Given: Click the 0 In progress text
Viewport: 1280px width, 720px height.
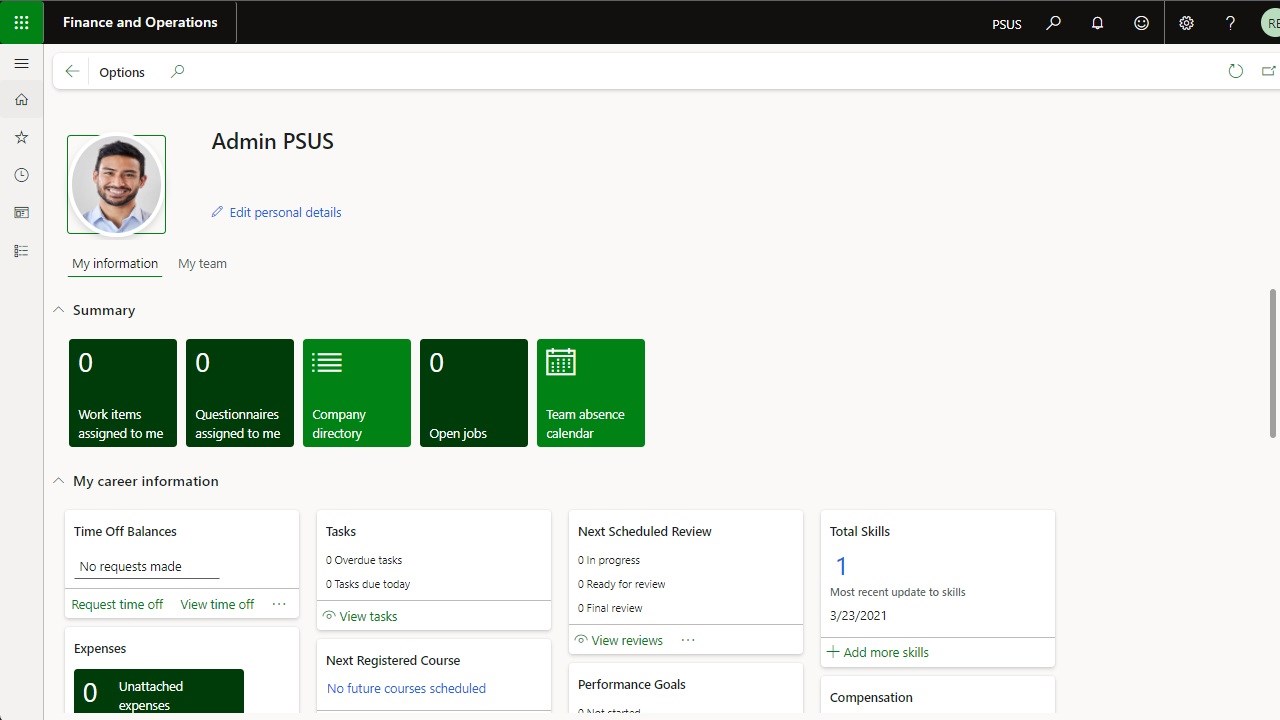Looking at the screenshot, I should [x=609, y=560].
